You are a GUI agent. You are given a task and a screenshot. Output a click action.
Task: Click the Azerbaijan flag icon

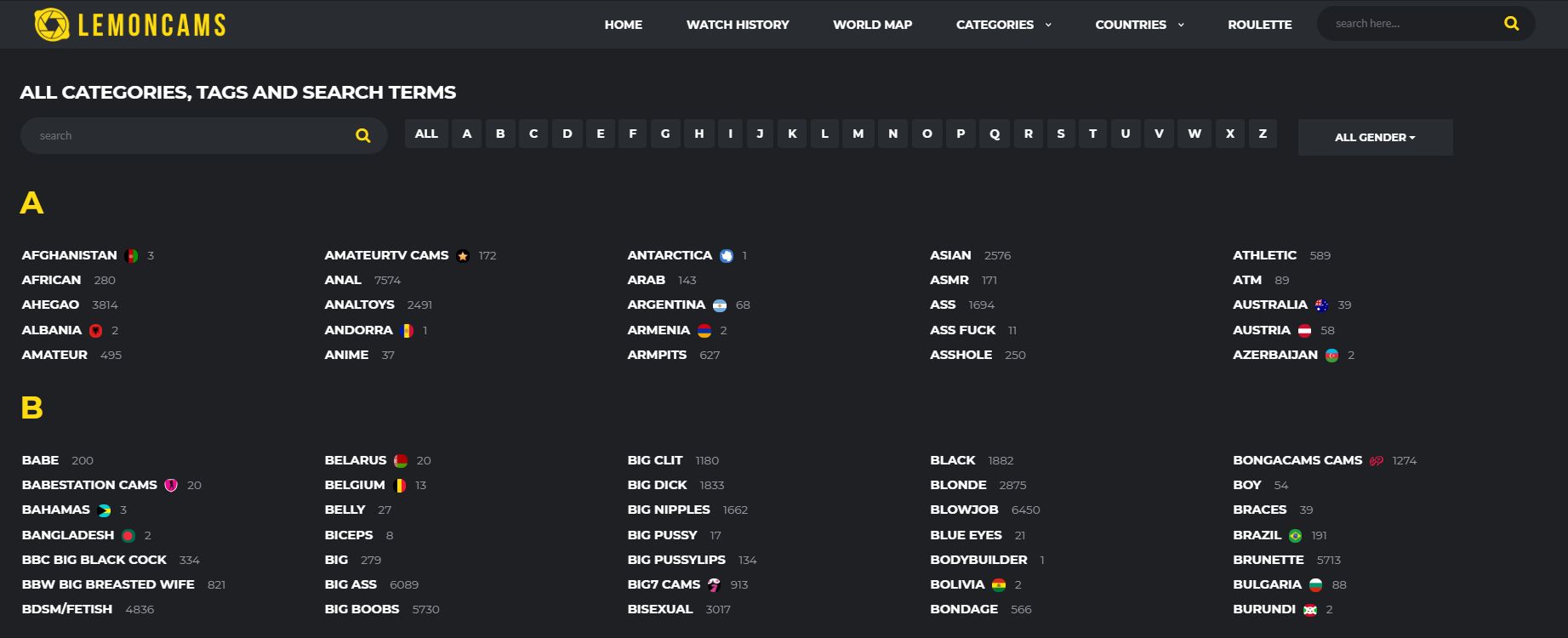(1331, 356)
